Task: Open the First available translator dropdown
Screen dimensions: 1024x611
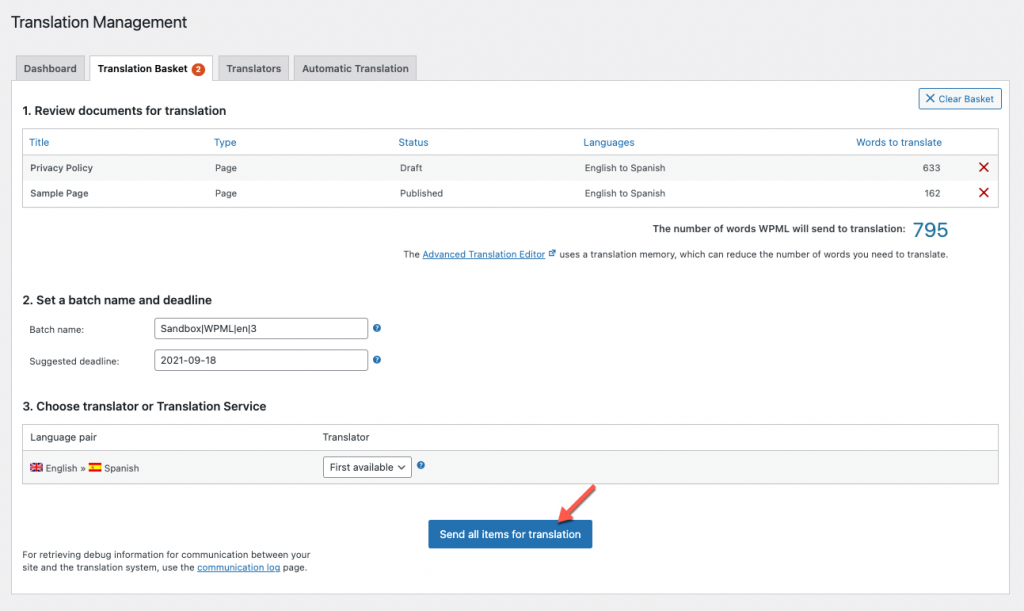Action: coord(367,466)
